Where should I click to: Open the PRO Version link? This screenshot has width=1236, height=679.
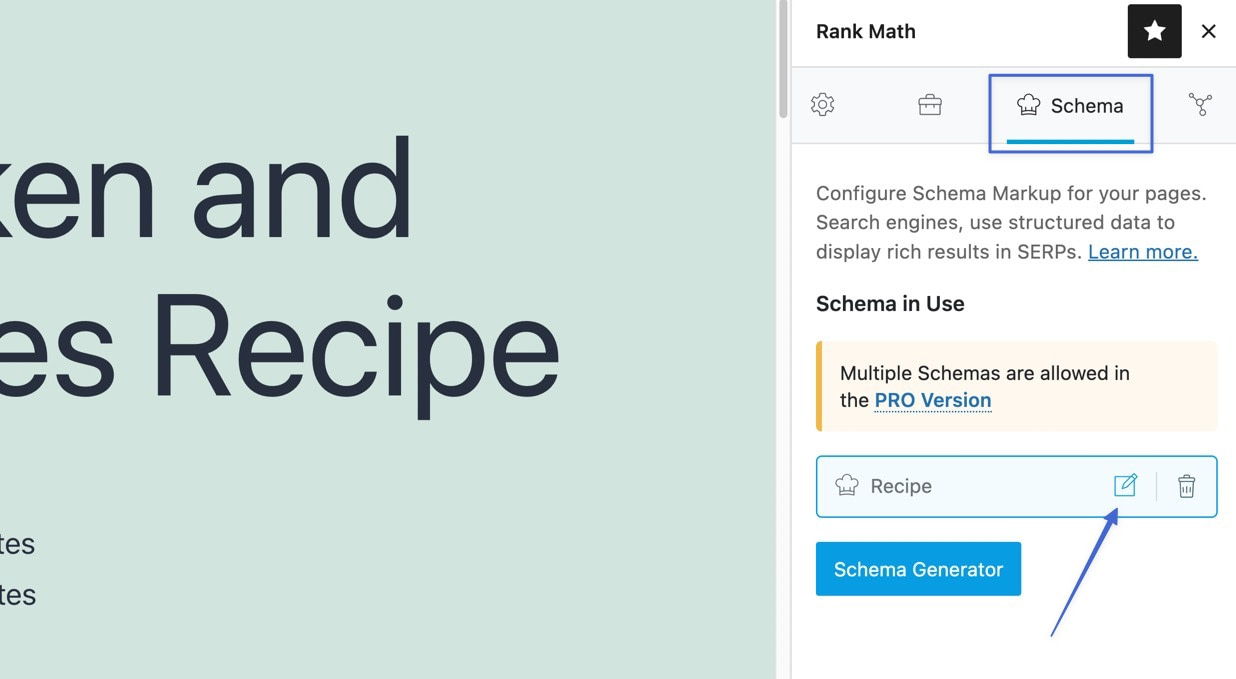(932, 400)
